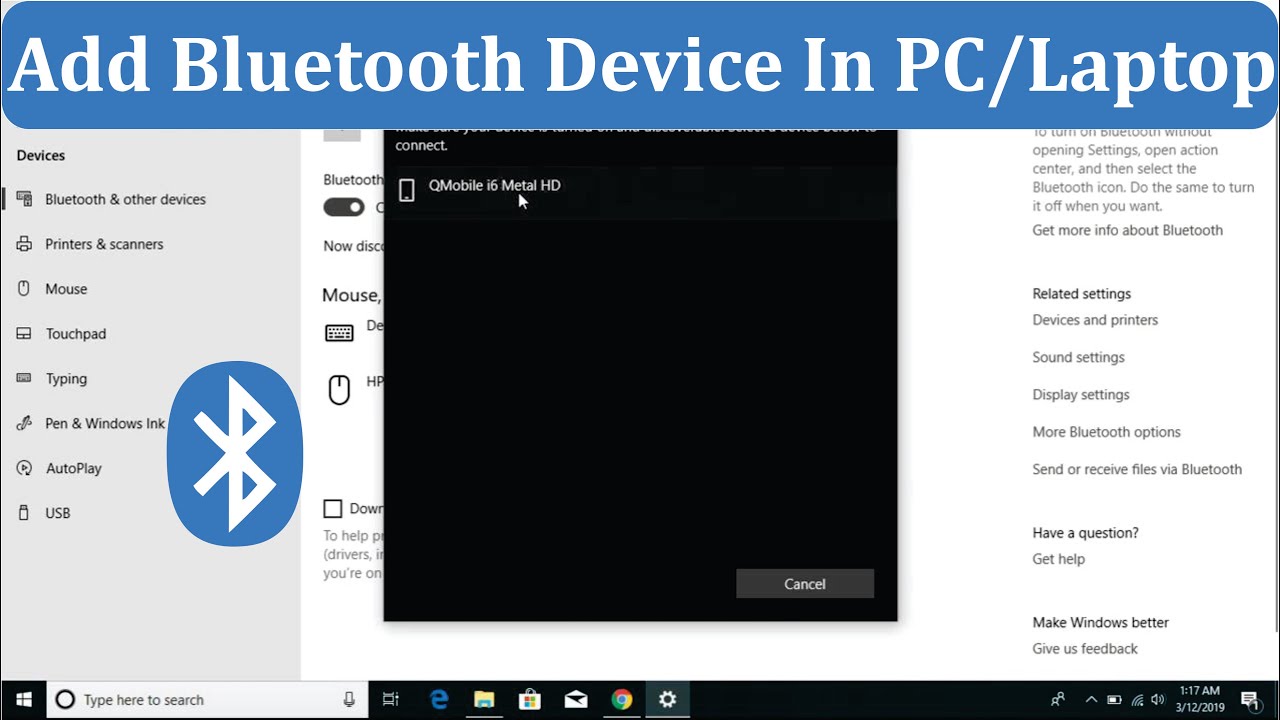Click the phone icon beside QMobile i6 Metal HD
This screenshot has height=720, width=1280.
point(406,190)
